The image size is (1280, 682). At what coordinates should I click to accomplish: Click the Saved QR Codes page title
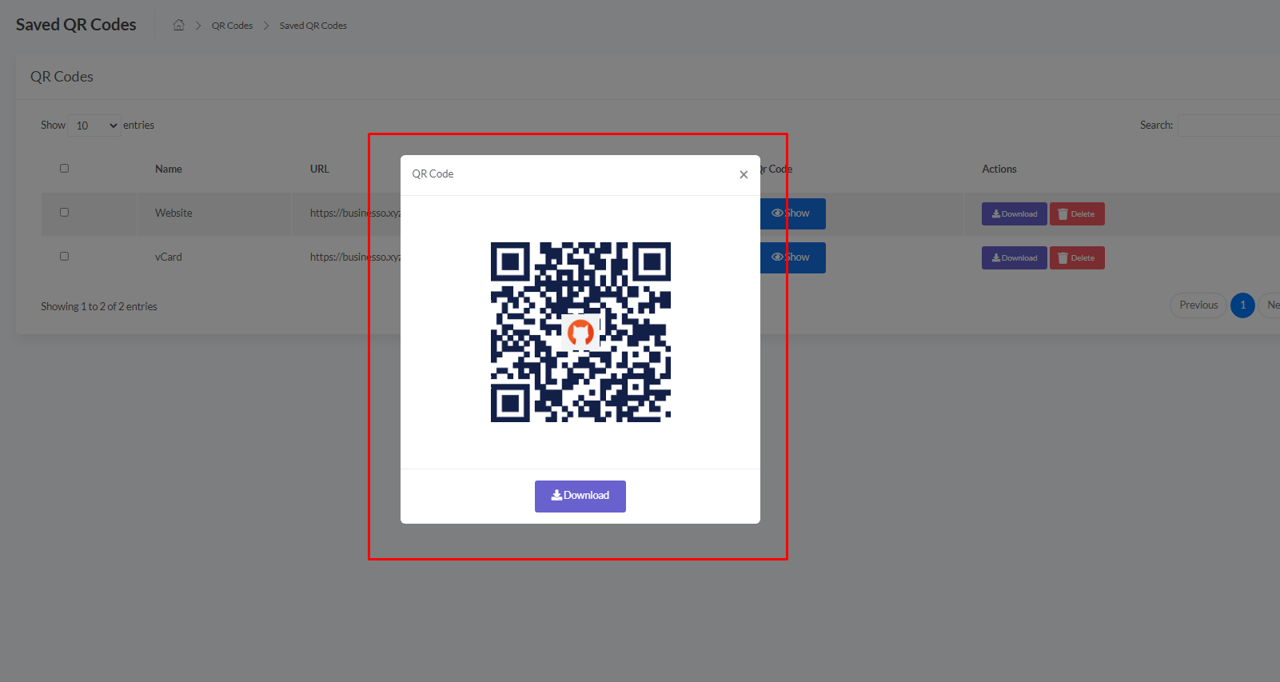point(76,25)
